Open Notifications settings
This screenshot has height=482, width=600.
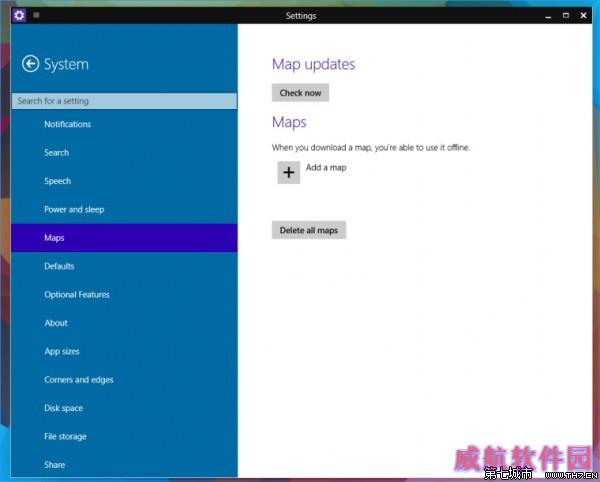124,124
